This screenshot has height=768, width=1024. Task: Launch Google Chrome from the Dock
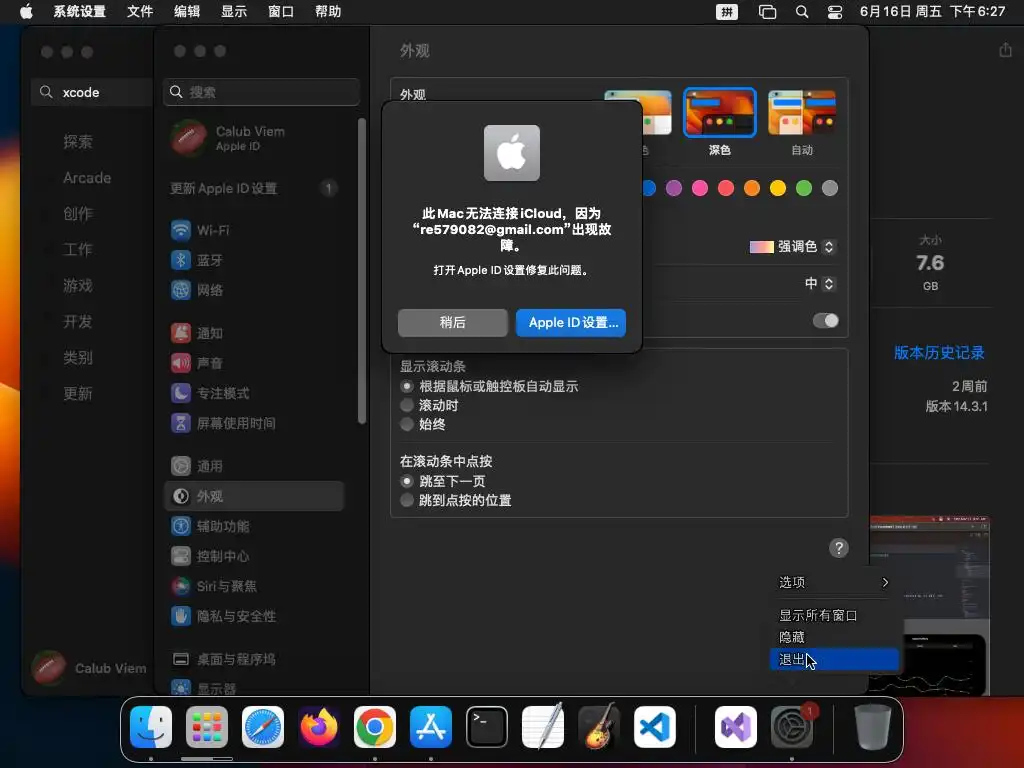pyautogui.click(x=375, y=727)
